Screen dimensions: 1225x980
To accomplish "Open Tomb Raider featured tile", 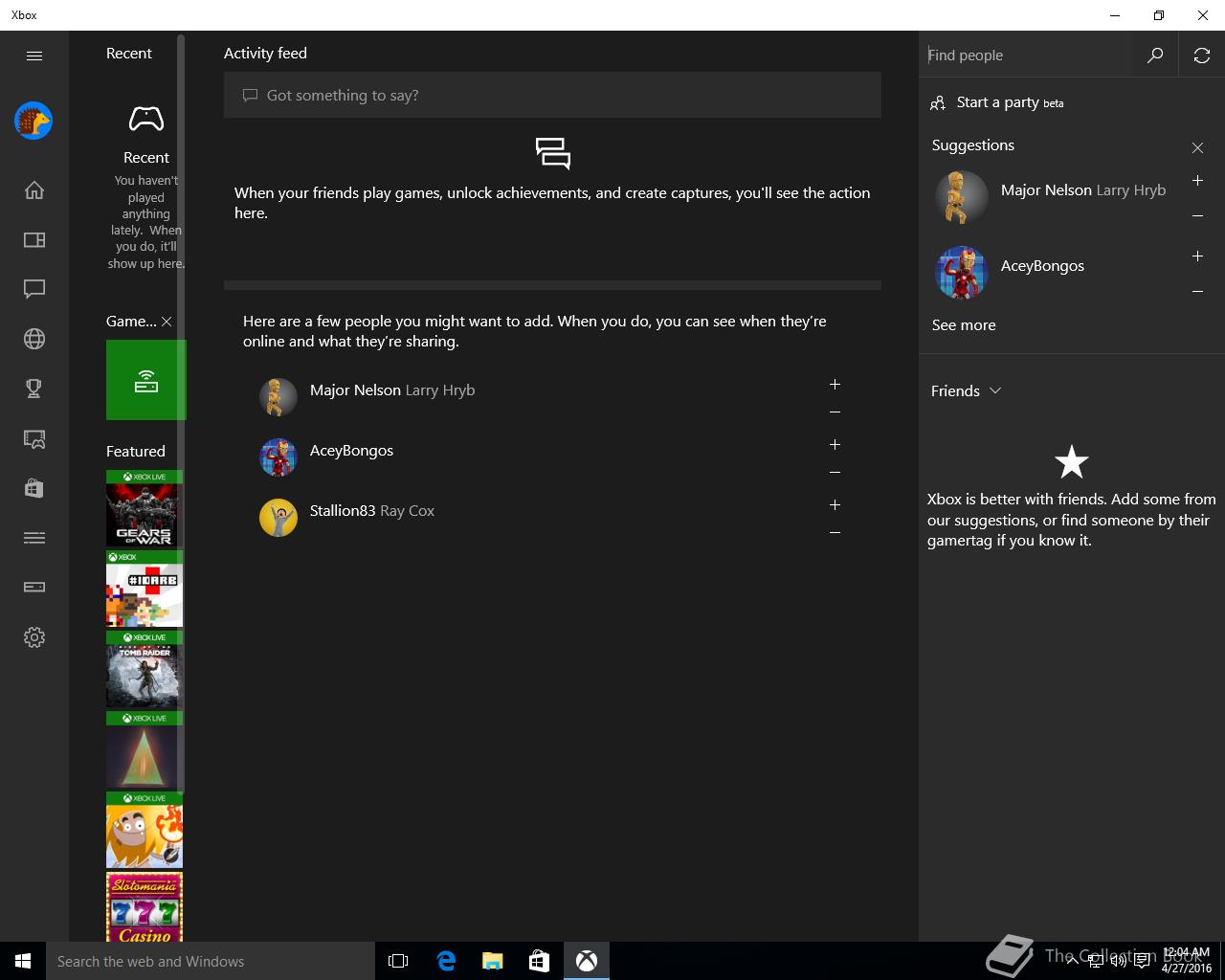I will pyautogui.click(x=145, y=669).
